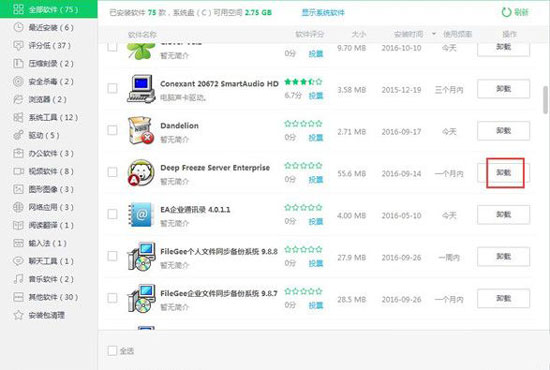
Task: Uninstall Deep Freeze Server Enterprise via 卸载
Action: (x=503, y=173)
